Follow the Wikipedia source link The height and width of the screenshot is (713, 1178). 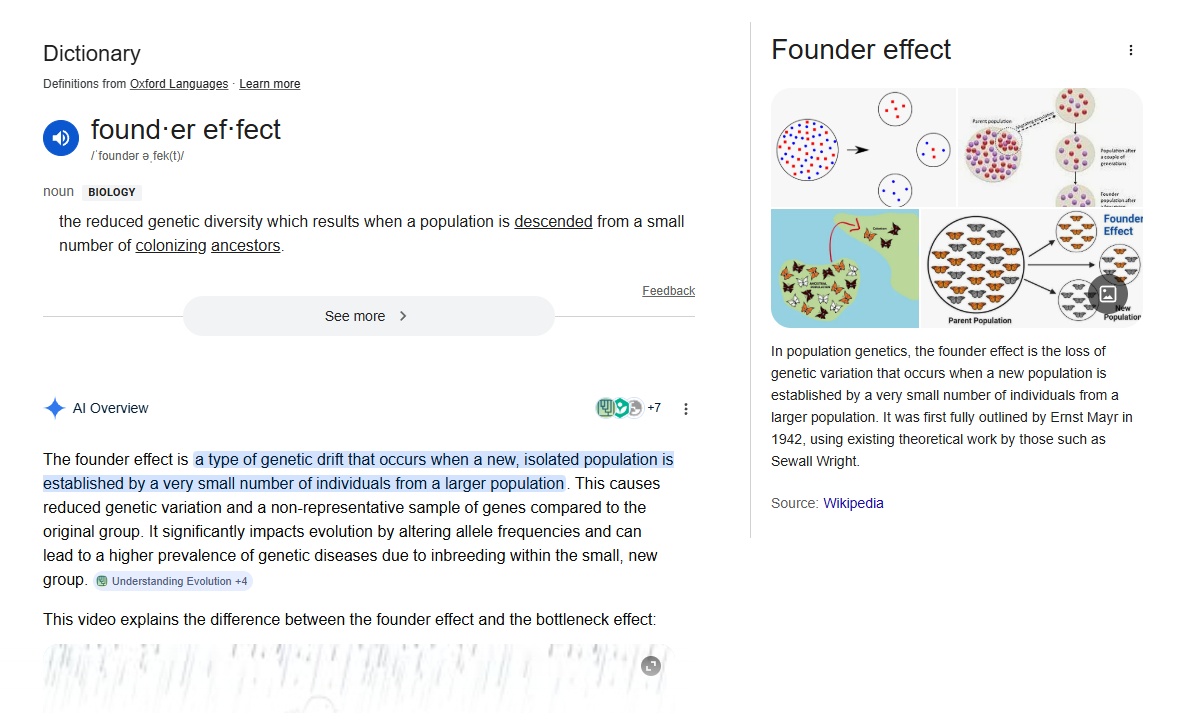click(853, 503)
